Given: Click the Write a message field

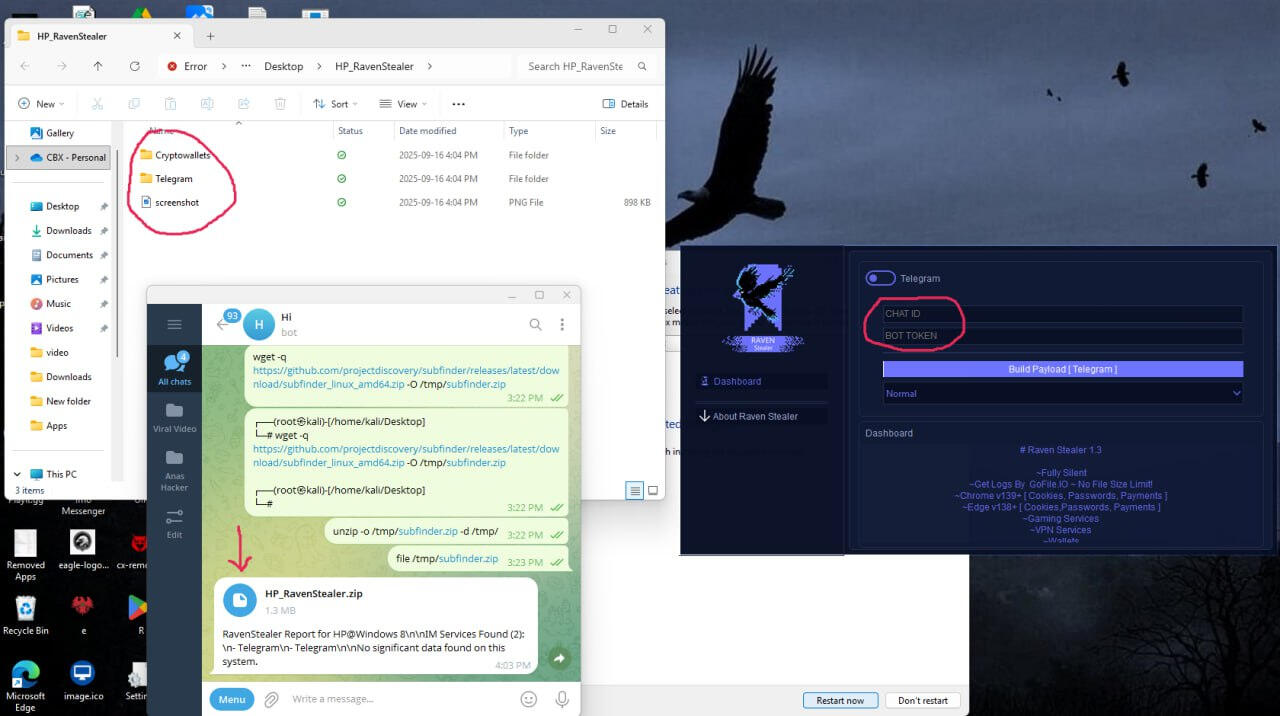Looking at the screenshot, I should 400,699.
